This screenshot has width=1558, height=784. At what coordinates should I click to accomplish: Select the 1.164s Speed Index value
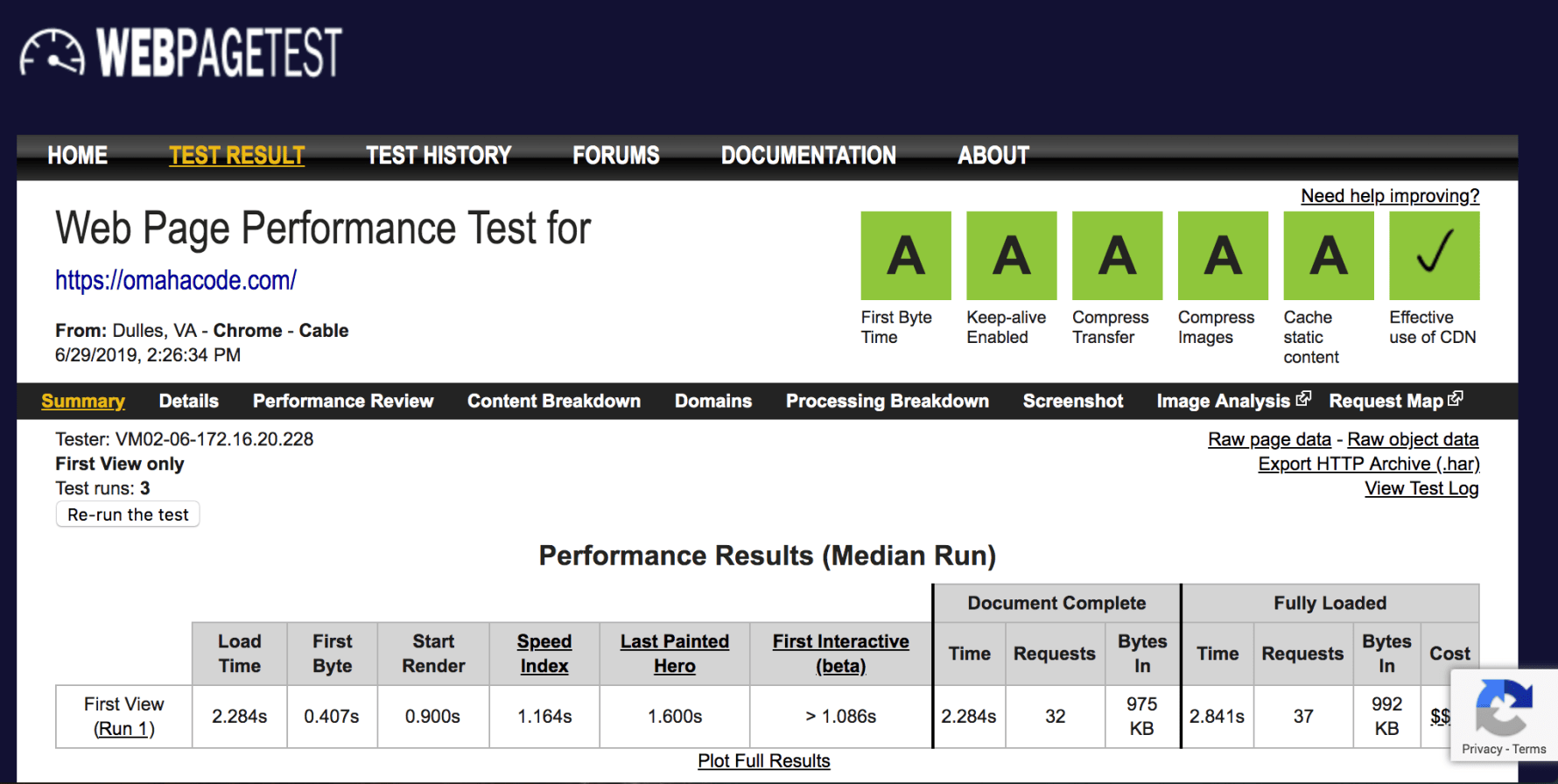[x=544, y=717]
